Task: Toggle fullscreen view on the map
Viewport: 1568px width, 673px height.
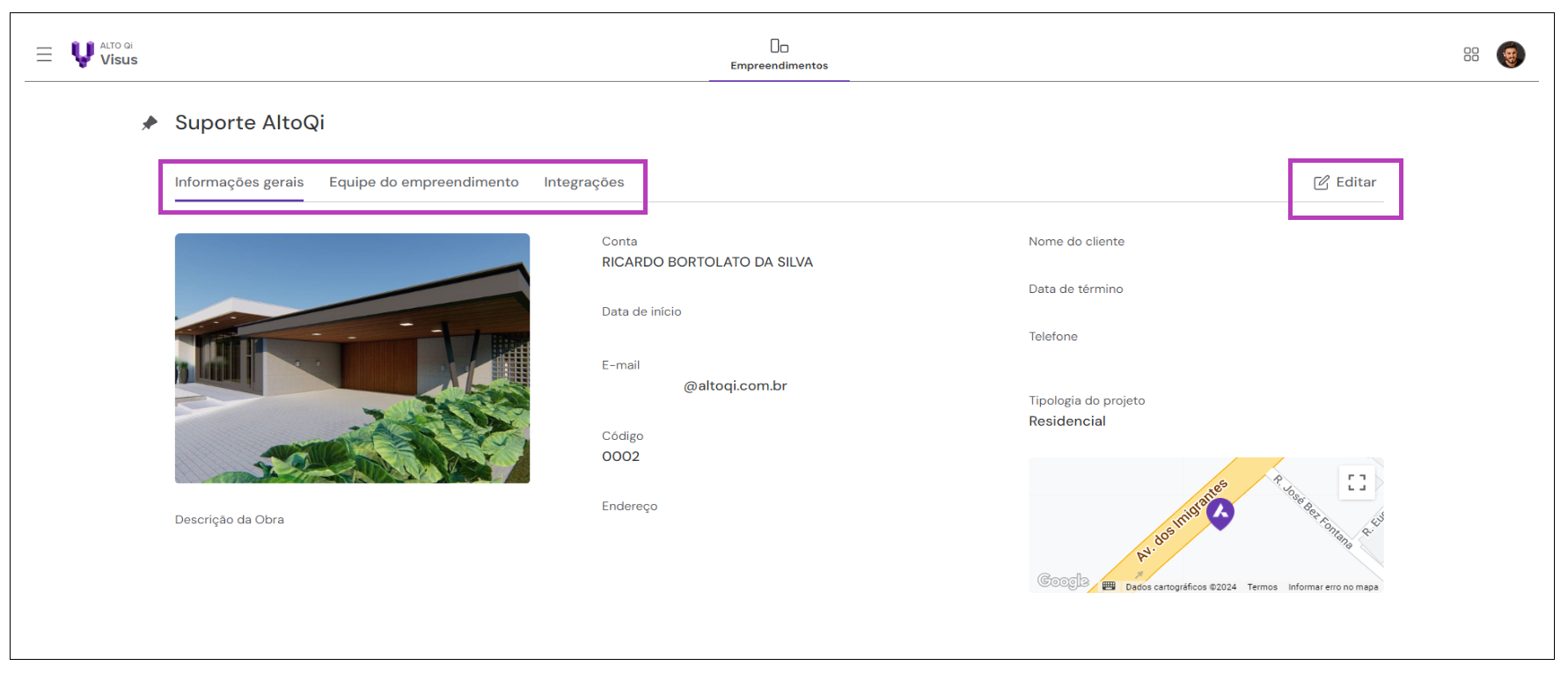Action: point(1356,482)
